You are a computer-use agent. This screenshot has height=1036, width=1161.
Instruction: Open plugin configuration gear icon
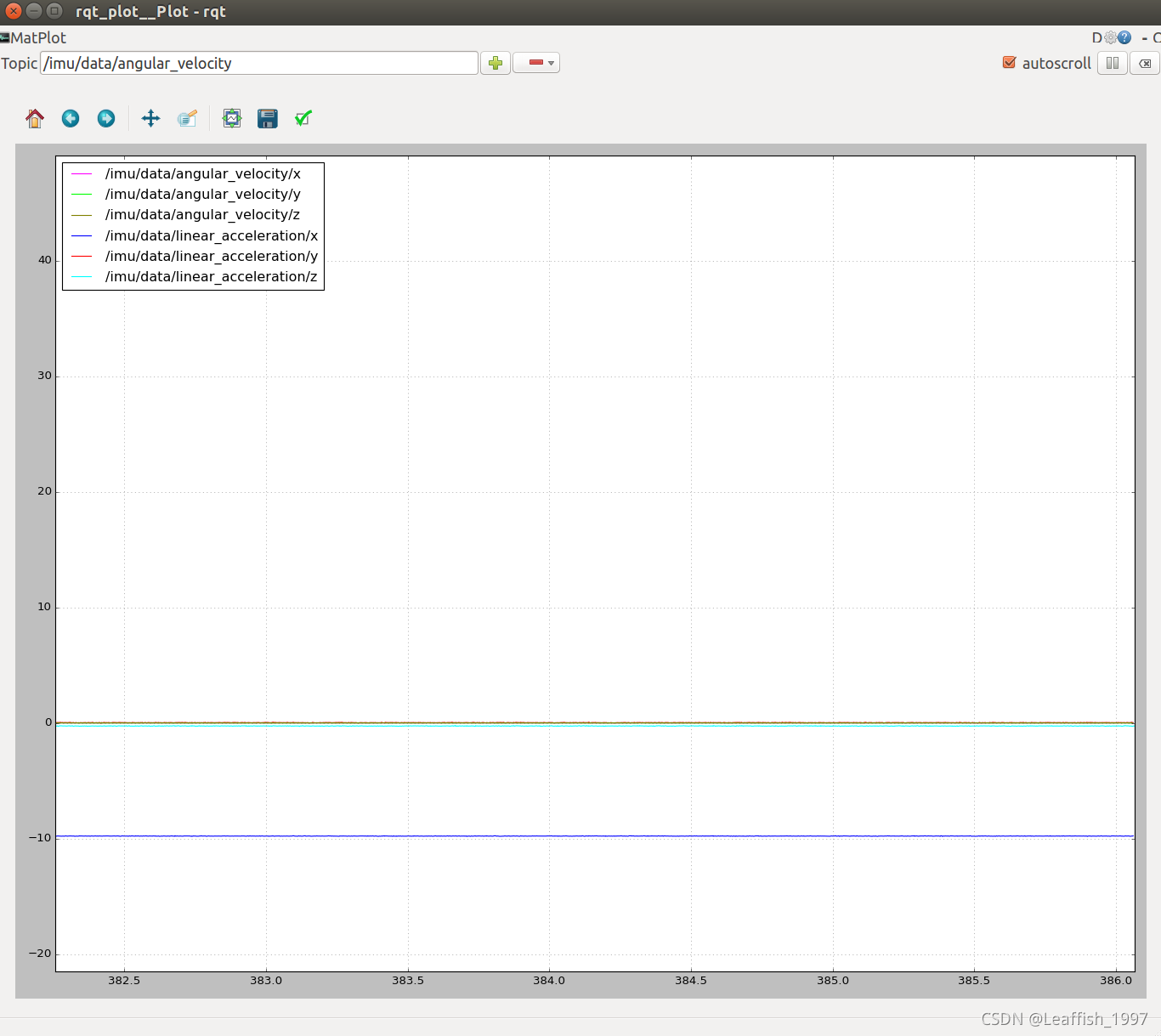(1110, 37)
